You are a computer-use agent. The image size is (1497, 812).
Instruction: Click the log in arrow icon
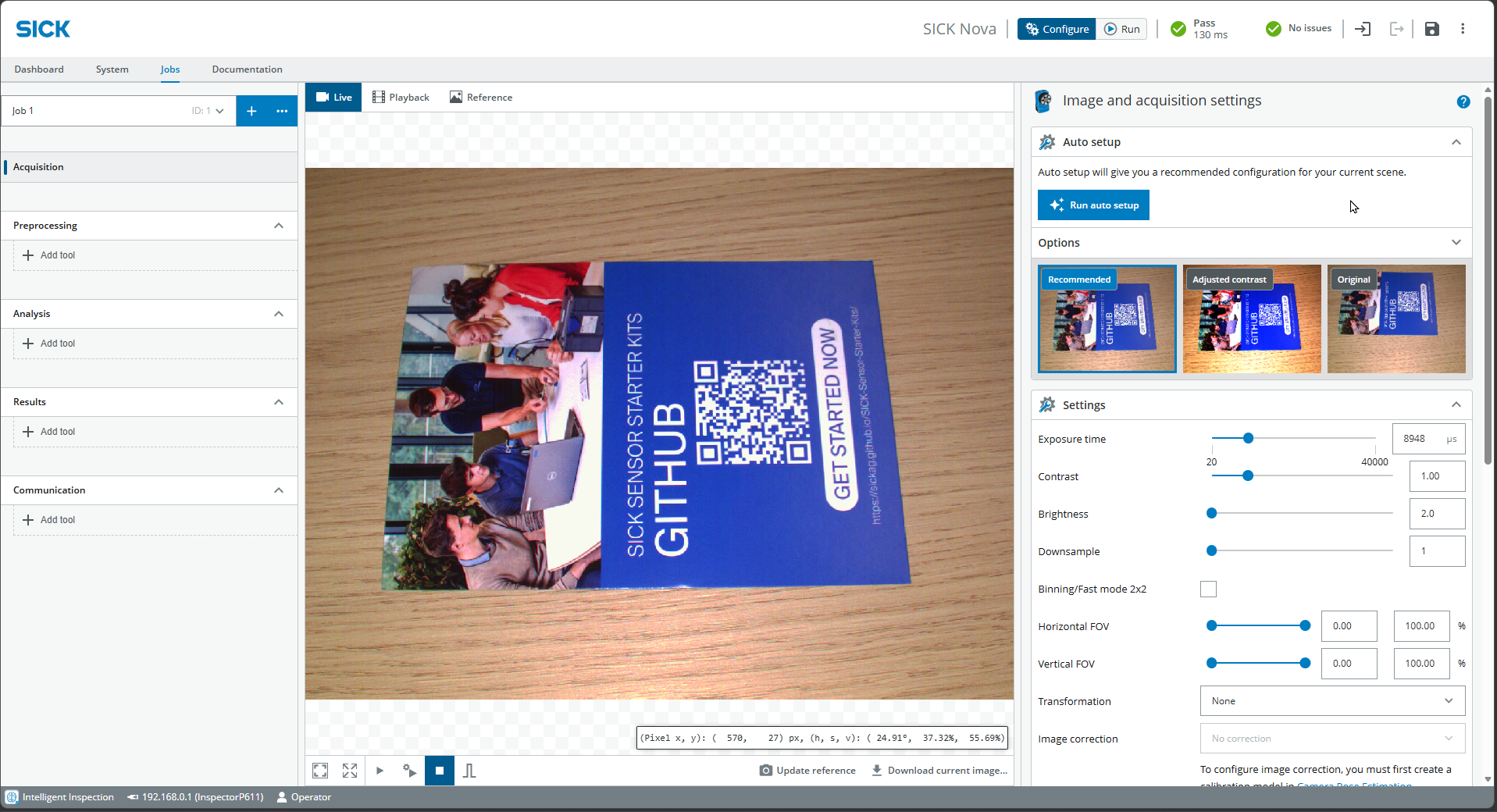point(1363,29)
